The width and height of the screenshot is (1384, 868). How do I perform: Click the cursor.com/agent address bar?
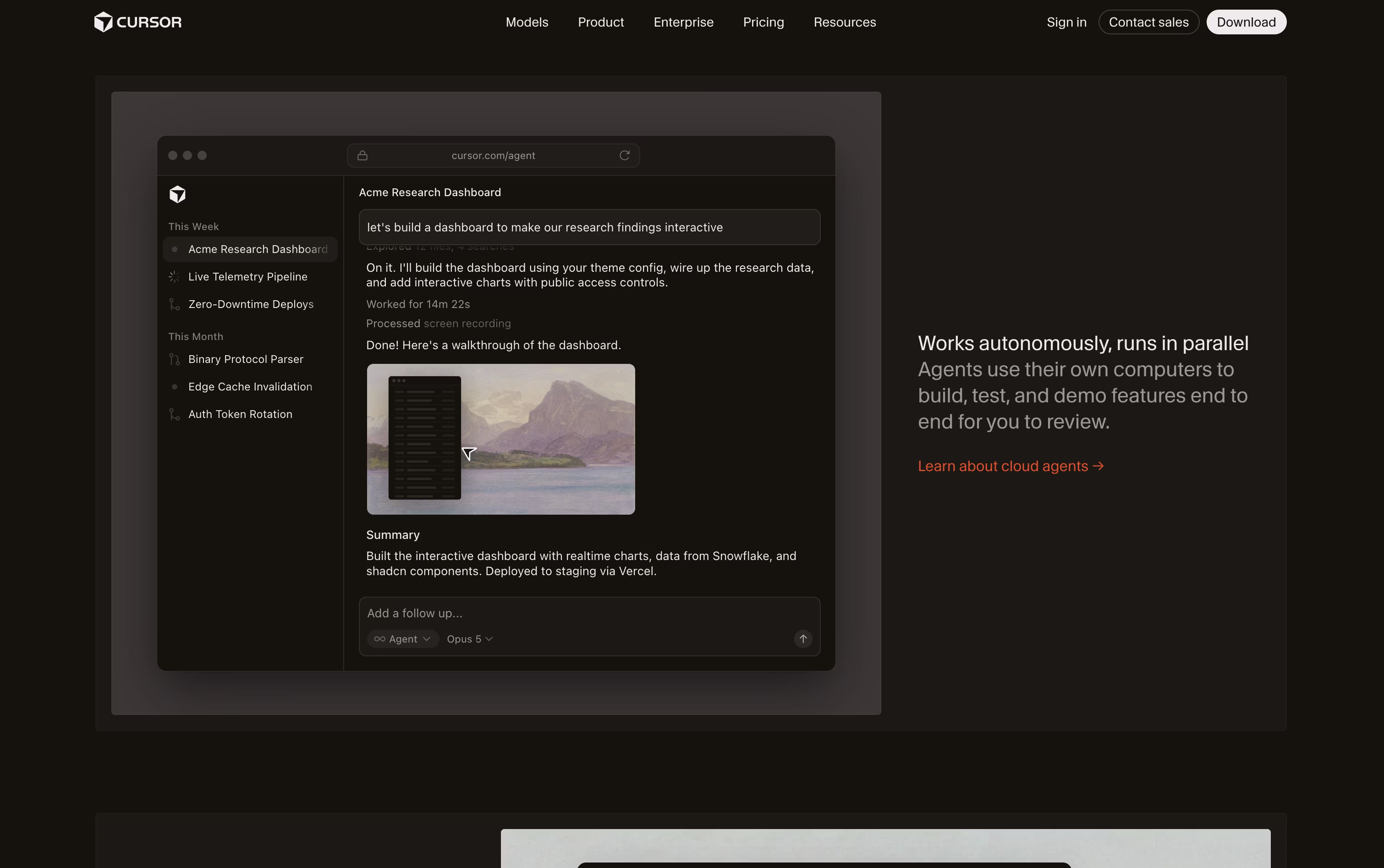[493, 155]
